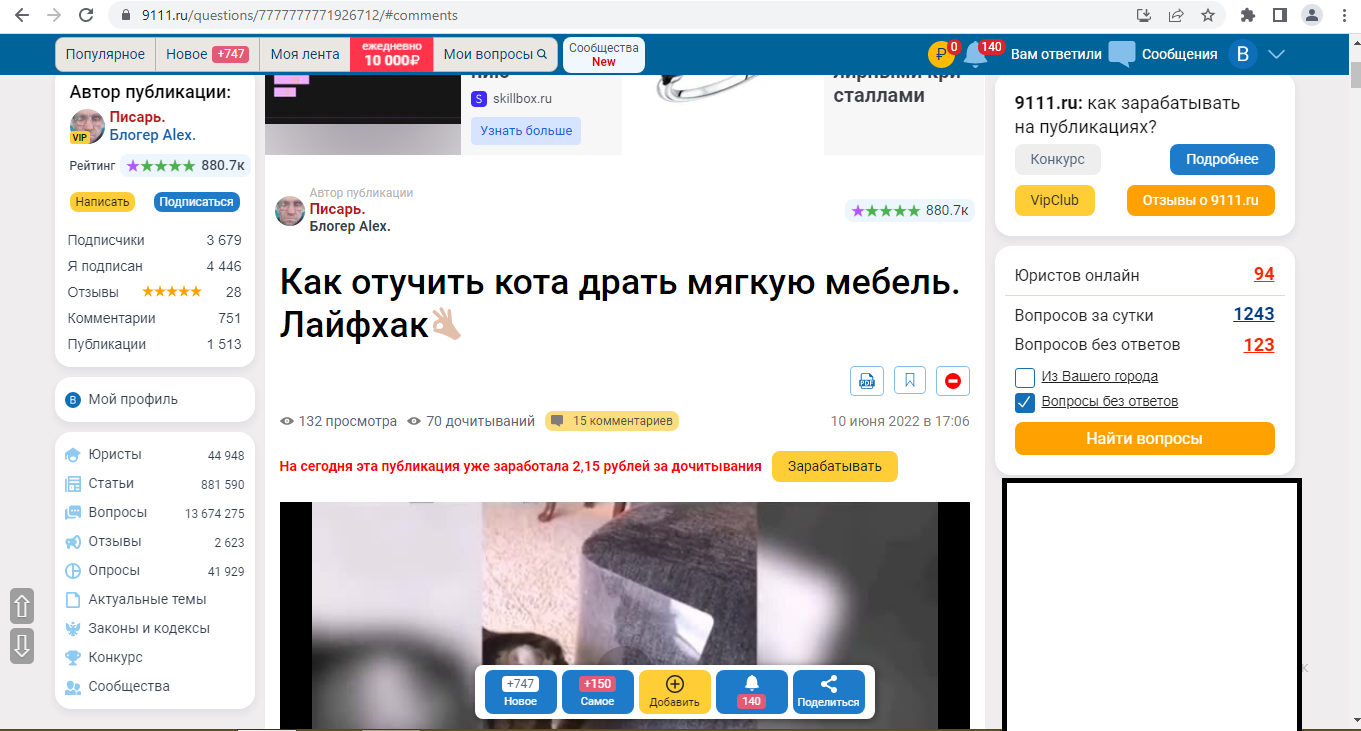Viewport: 1361px width, 731px height.
Task: Reload the page
Action: coord(86,15)
